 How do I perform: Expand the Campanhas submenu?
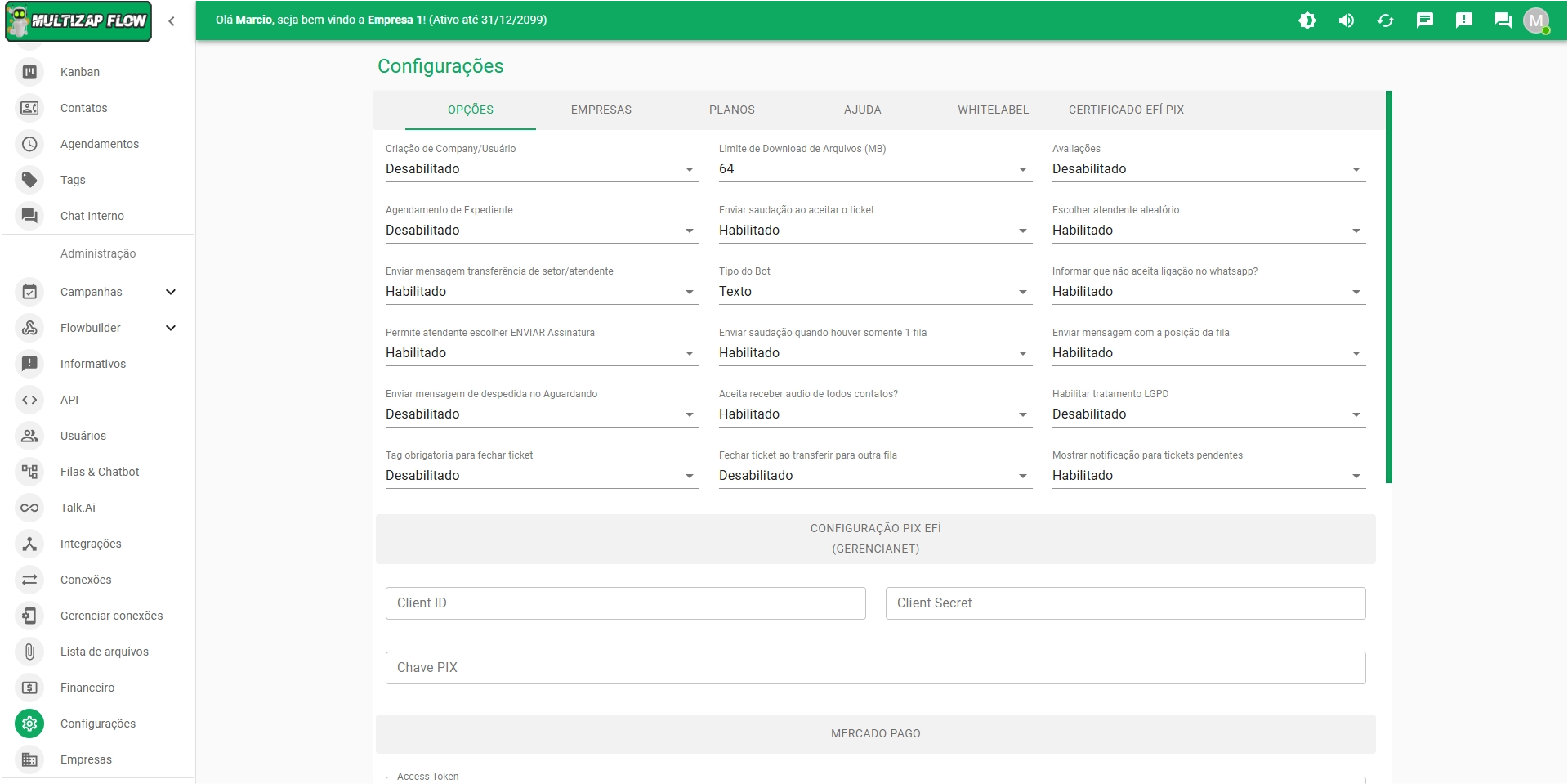click(x=171, y=292)
